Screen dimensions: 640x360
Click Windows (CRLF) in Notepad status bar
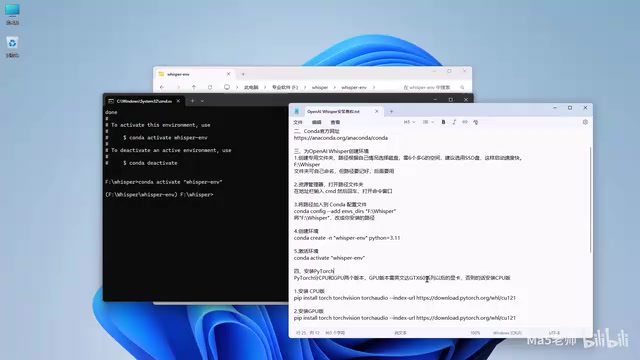click(507, 333)
